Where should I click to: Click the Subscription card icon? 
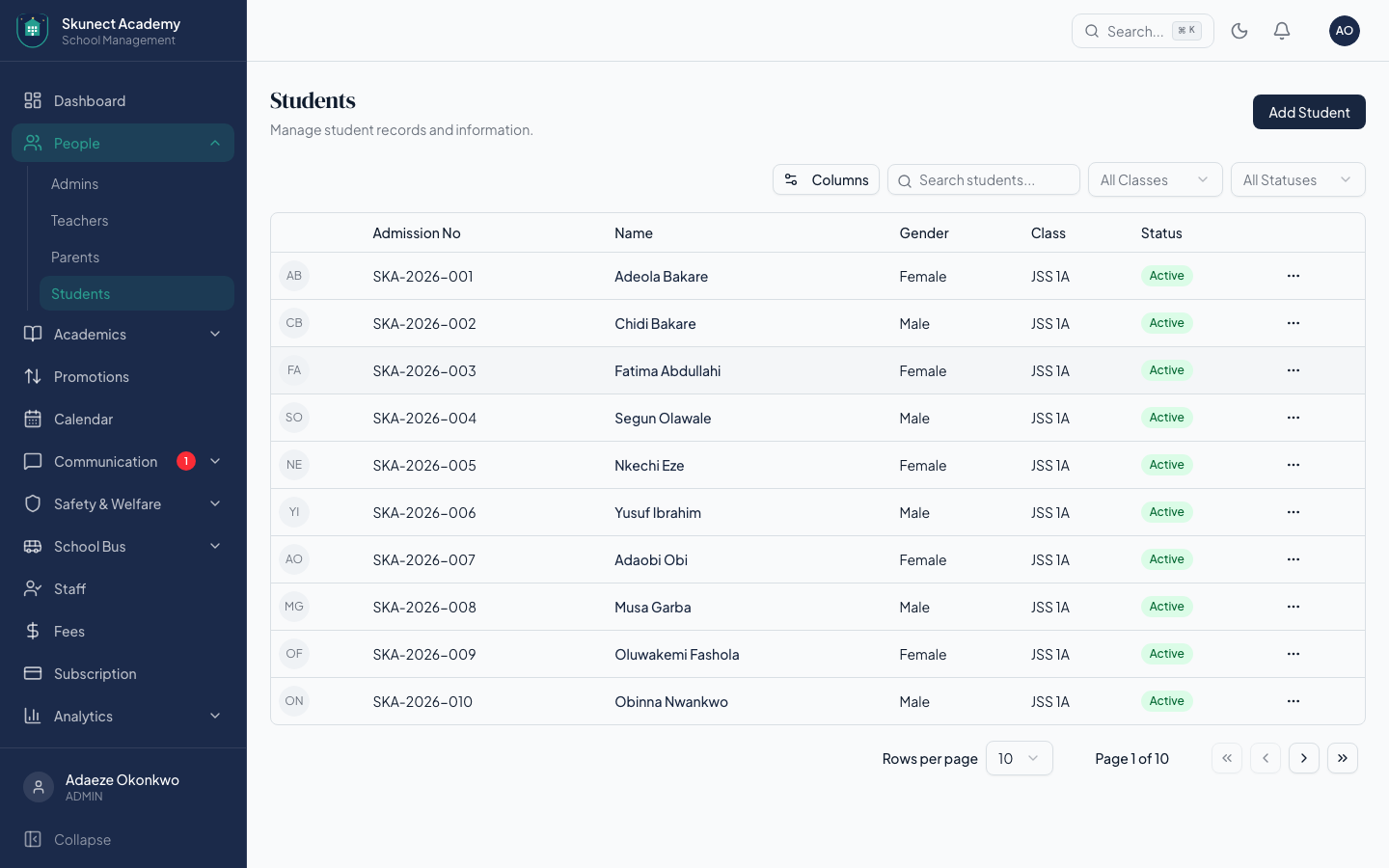33,673
